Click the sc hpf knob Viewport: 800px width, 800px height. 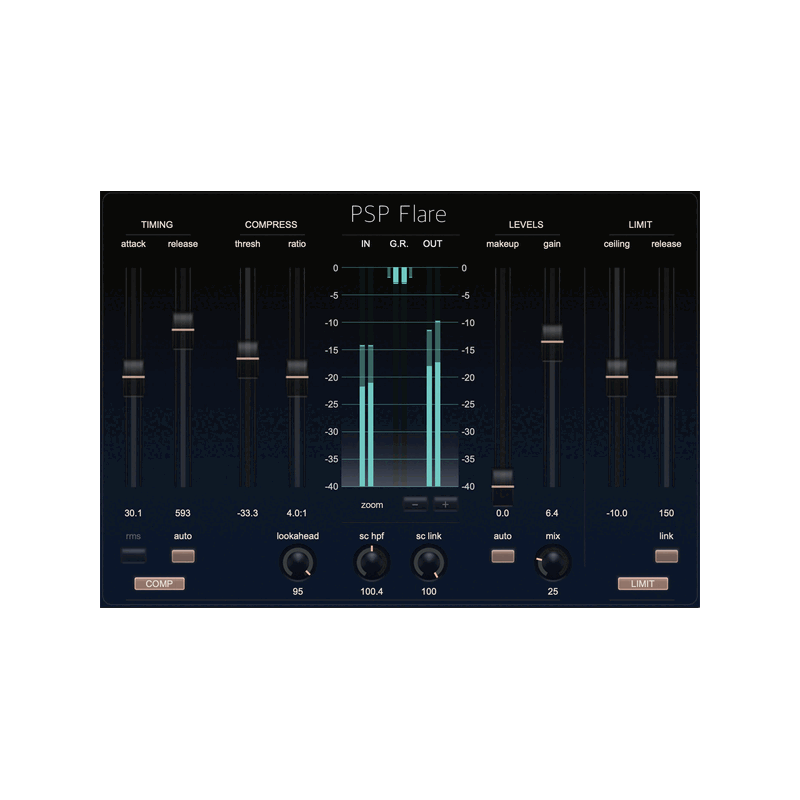pyautogui.click(x=371, y=563)
